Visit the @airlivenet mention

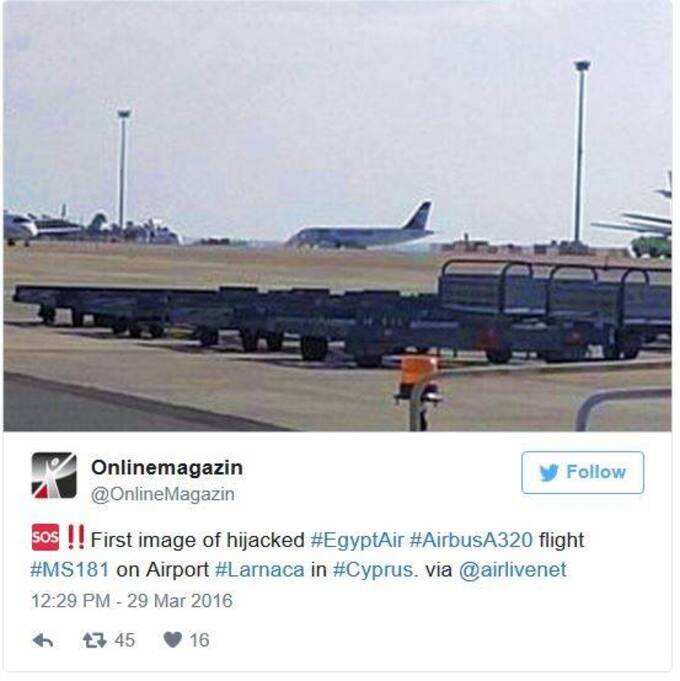513,570
